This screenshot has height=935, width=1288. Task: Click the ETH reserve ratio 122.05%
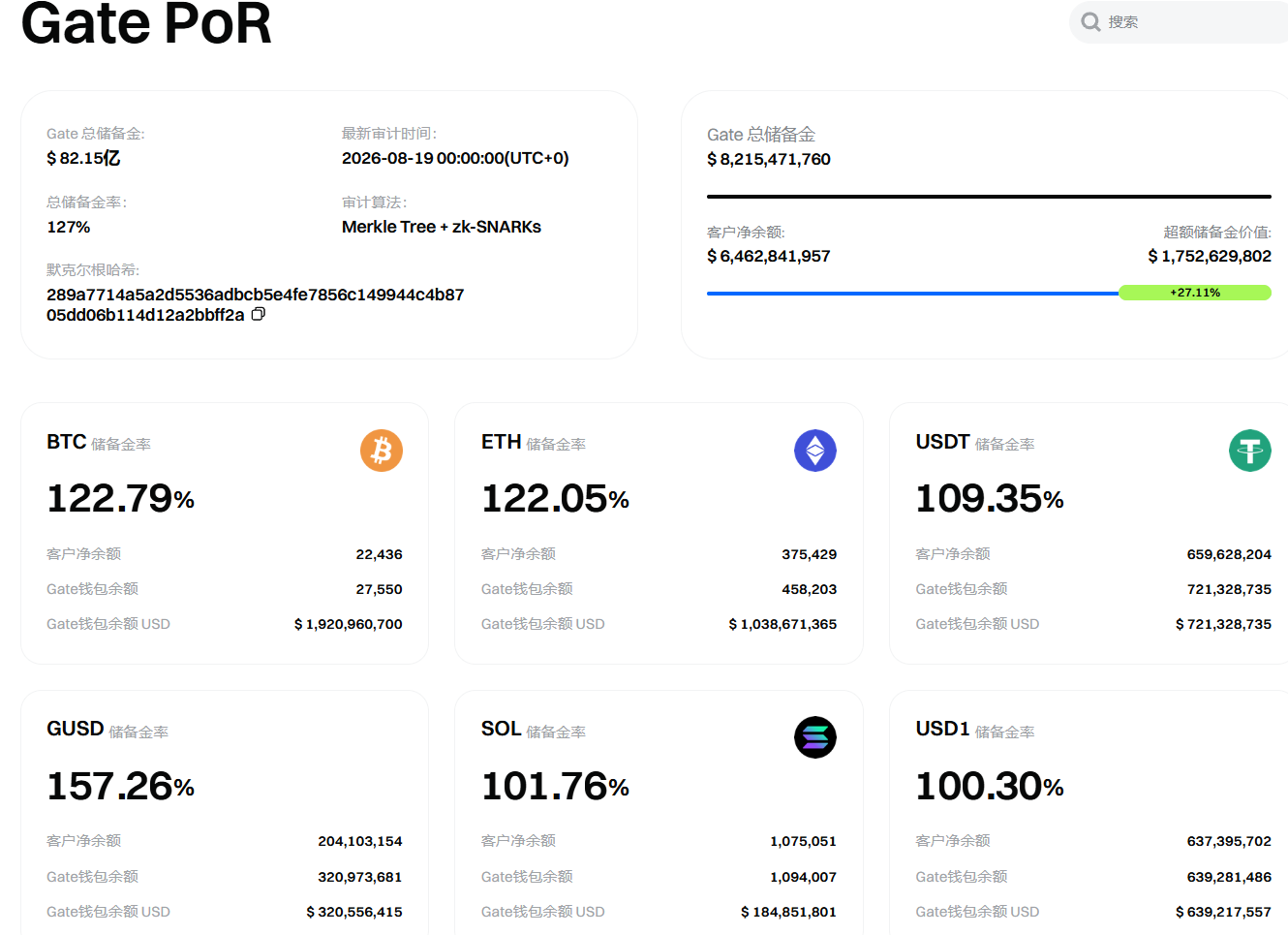click(x=555, y=498)
